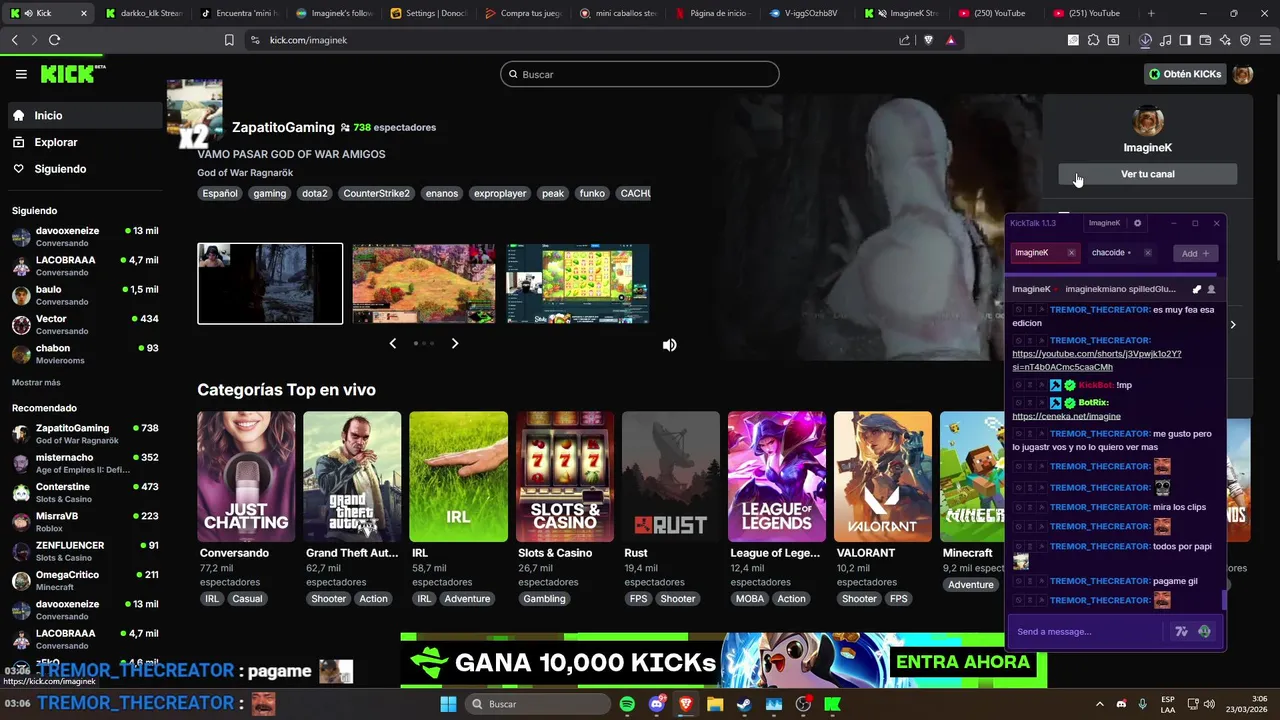
Task: Open the Kick hamburger sidebar menu
Action: tap(21, 74)
